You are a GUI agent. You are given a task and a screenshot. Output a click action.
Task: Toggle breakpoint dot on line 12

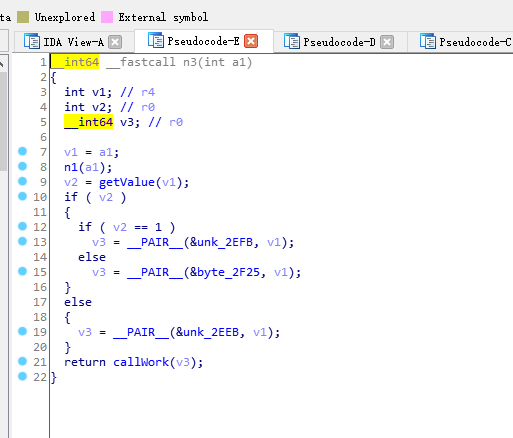click(22, 226)
